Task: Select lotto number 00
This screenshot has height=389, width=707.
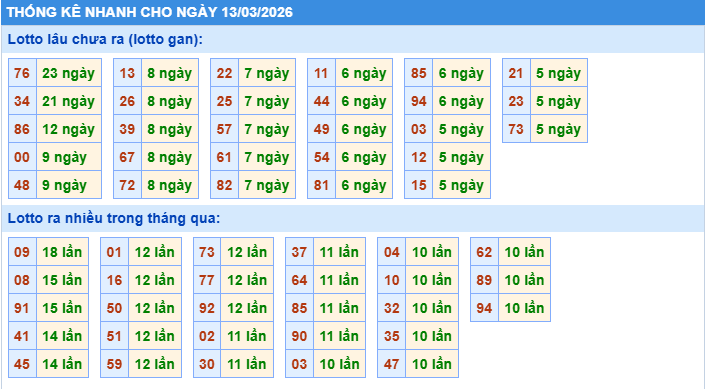Action: pos(22,157)
